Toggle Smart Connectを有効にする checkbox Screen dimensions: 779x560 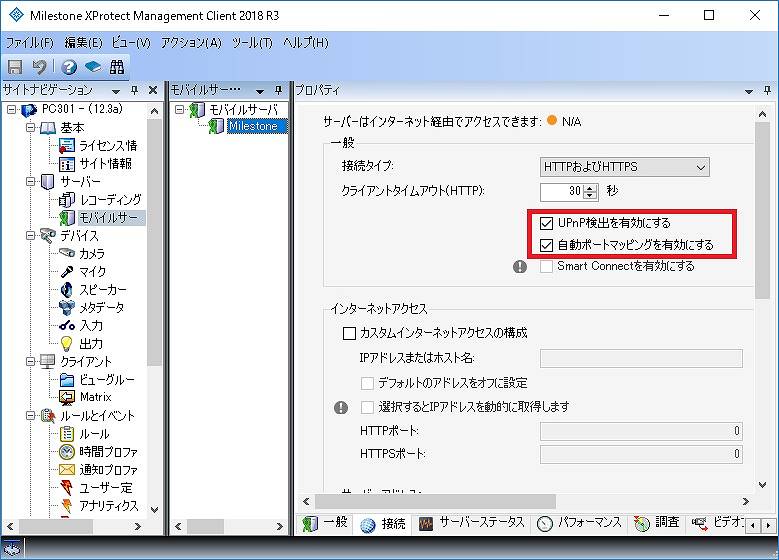(x=546, y=266)
